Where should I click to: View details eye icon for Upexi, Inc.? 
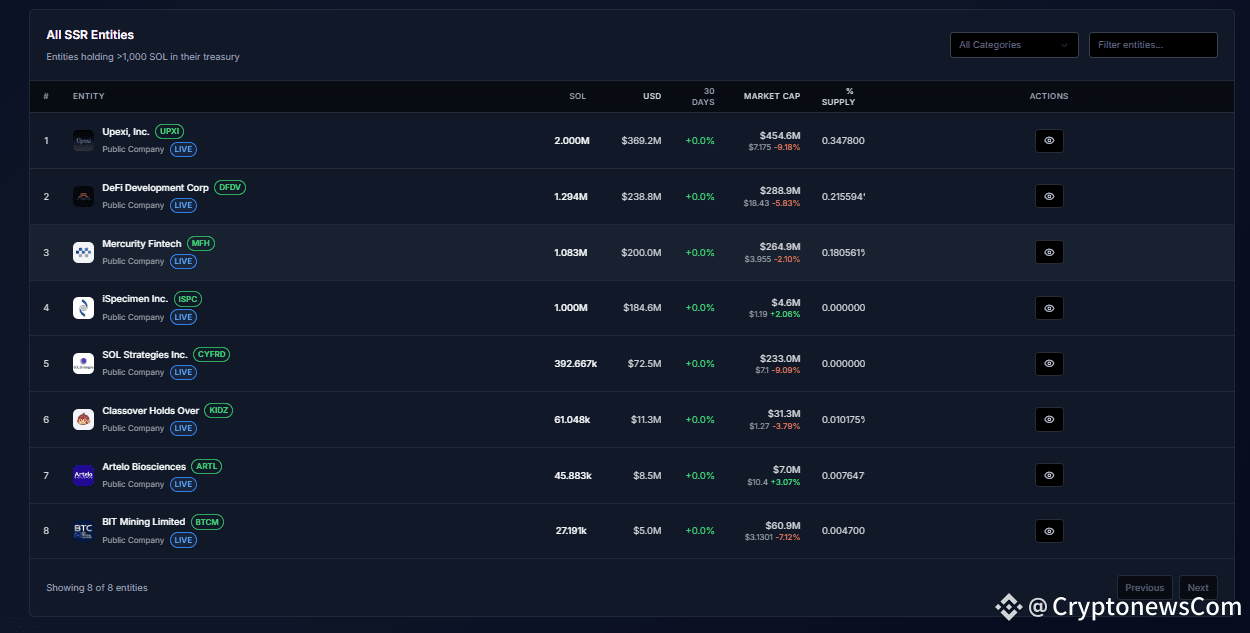click(1049, 141)
